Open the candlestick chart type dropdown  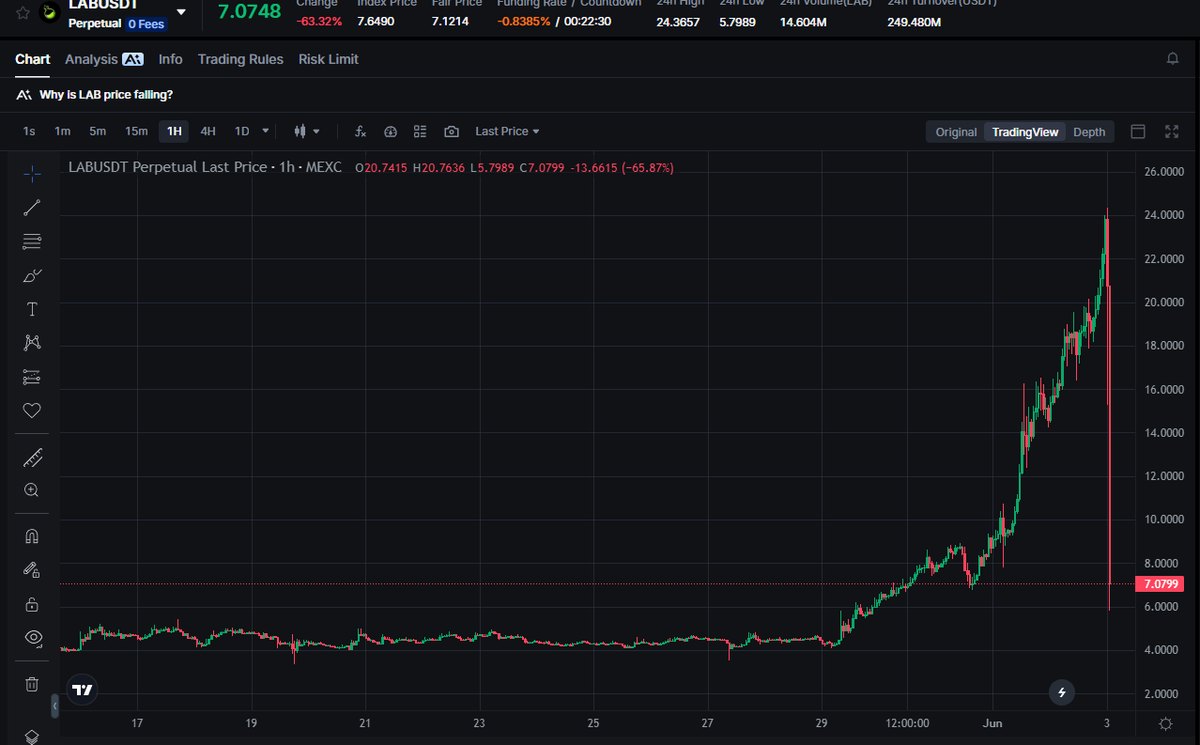pos(307,131)
